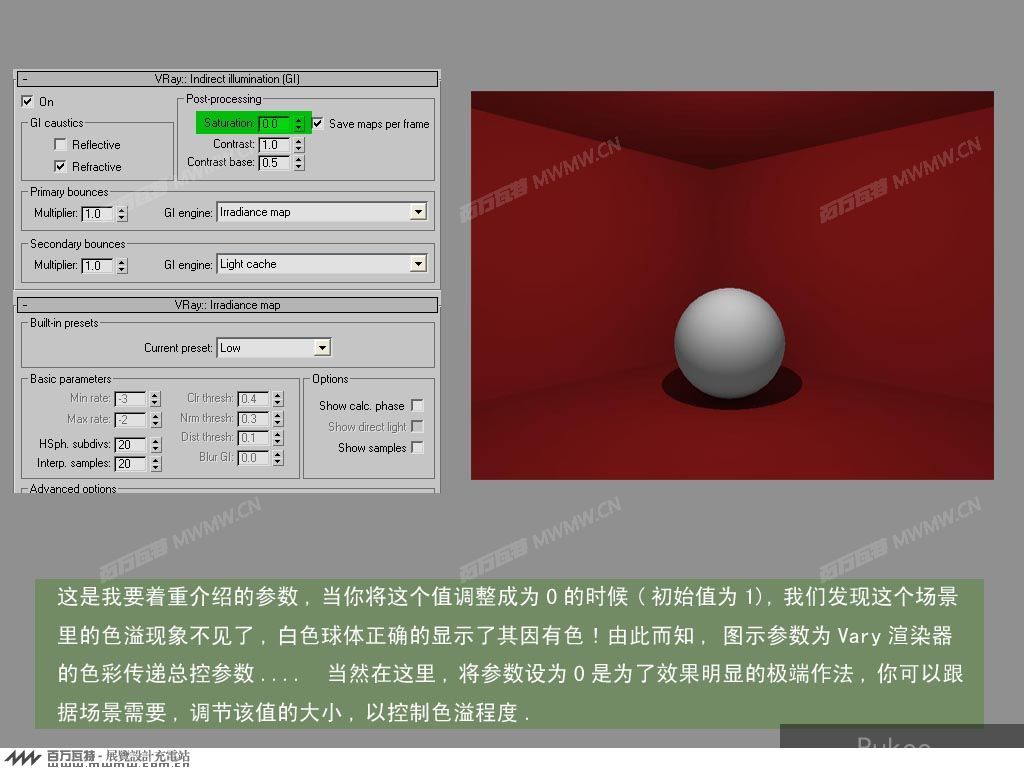Click the Contrast base value field
Screen dimensions: 1024x768
pyautogui.click(x=275, y=163)
